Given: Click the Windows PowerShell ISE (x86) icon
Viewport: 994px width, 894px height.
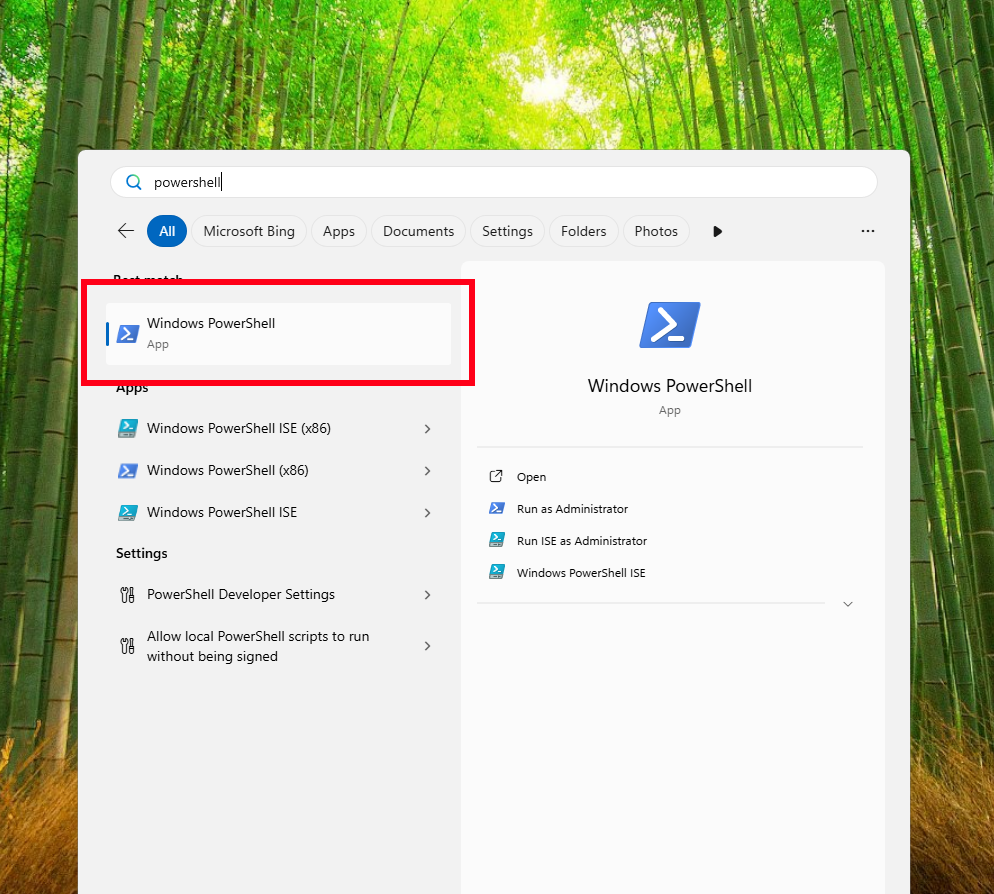Looking at the screenshot, I should tap(128, 428).
